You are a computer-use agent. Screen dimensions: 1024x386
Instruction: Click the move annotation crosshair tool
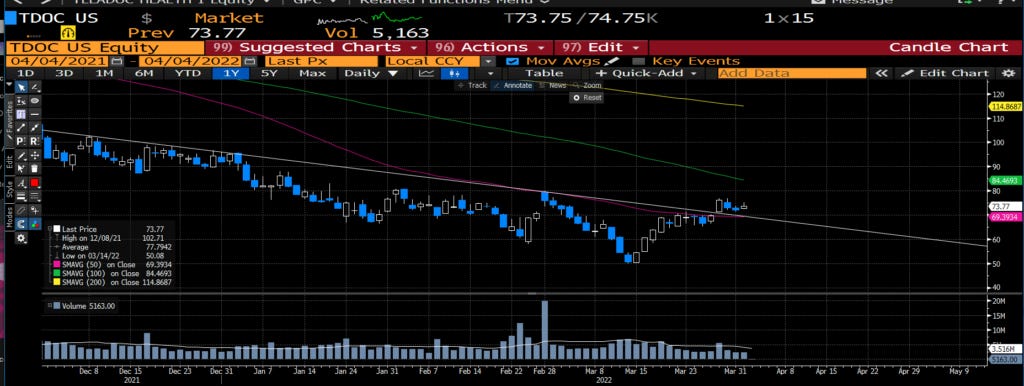(35, 155)
